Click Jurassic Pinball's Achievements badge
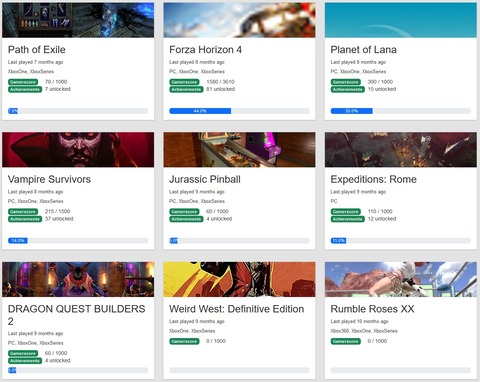Viewport: 480px width, 382px height. pos(186,219)
